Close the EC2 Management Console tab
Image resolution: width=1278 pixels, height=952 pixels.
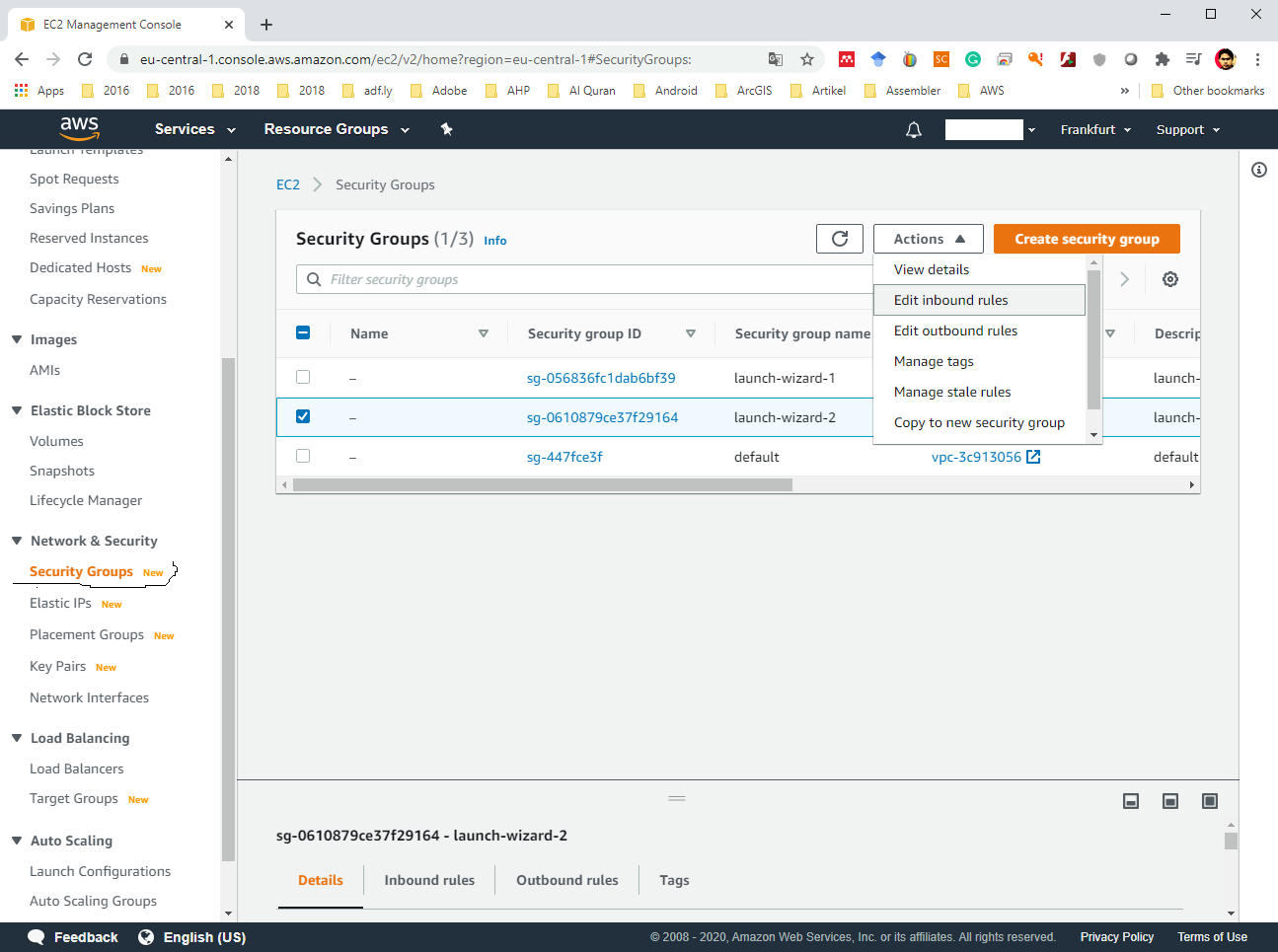pyautogui.click(x=229, y=25)
